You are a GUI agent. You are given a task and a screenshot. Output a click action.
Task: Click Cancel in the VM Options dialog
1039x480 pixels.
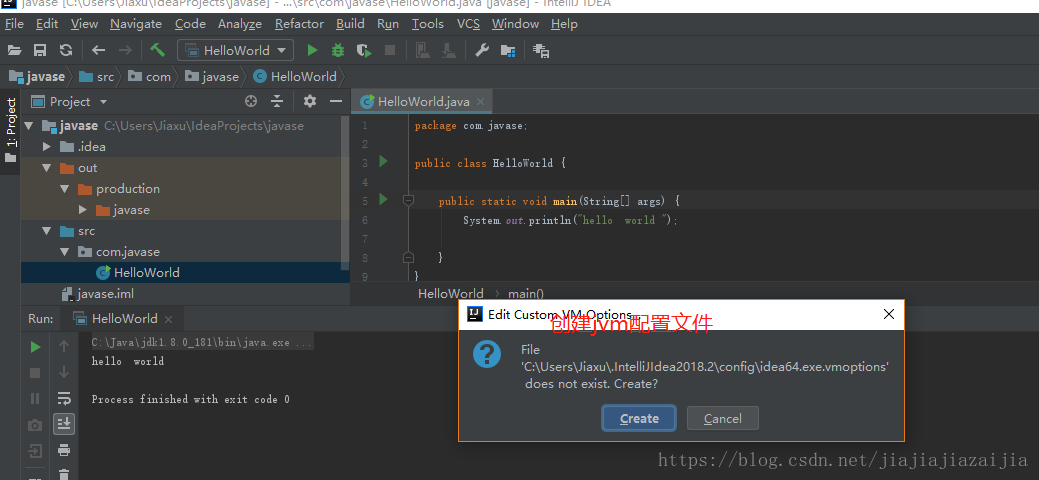722,418
